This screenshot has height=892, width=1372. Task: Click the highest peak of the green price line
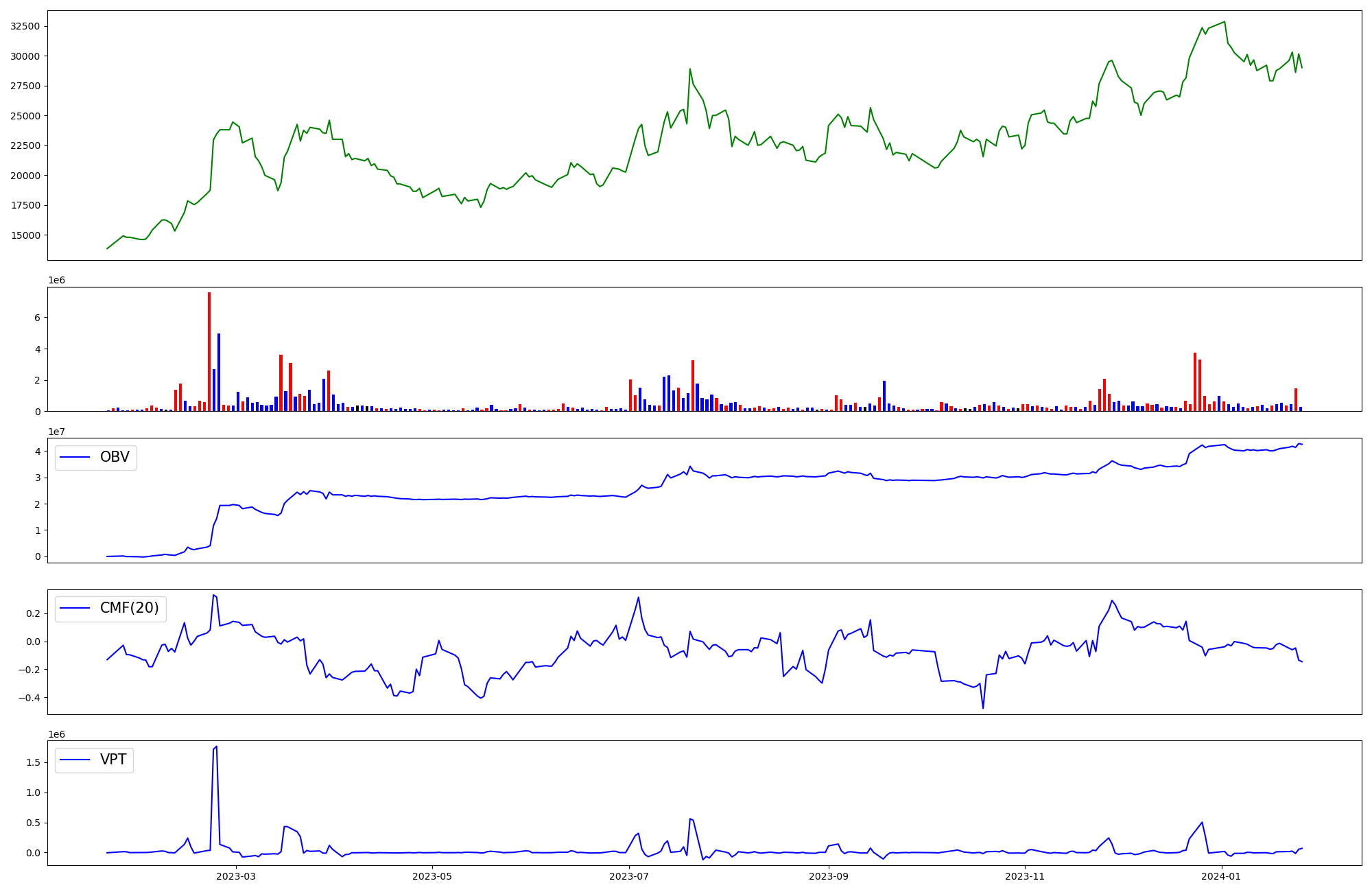(x=1225, y=22)
